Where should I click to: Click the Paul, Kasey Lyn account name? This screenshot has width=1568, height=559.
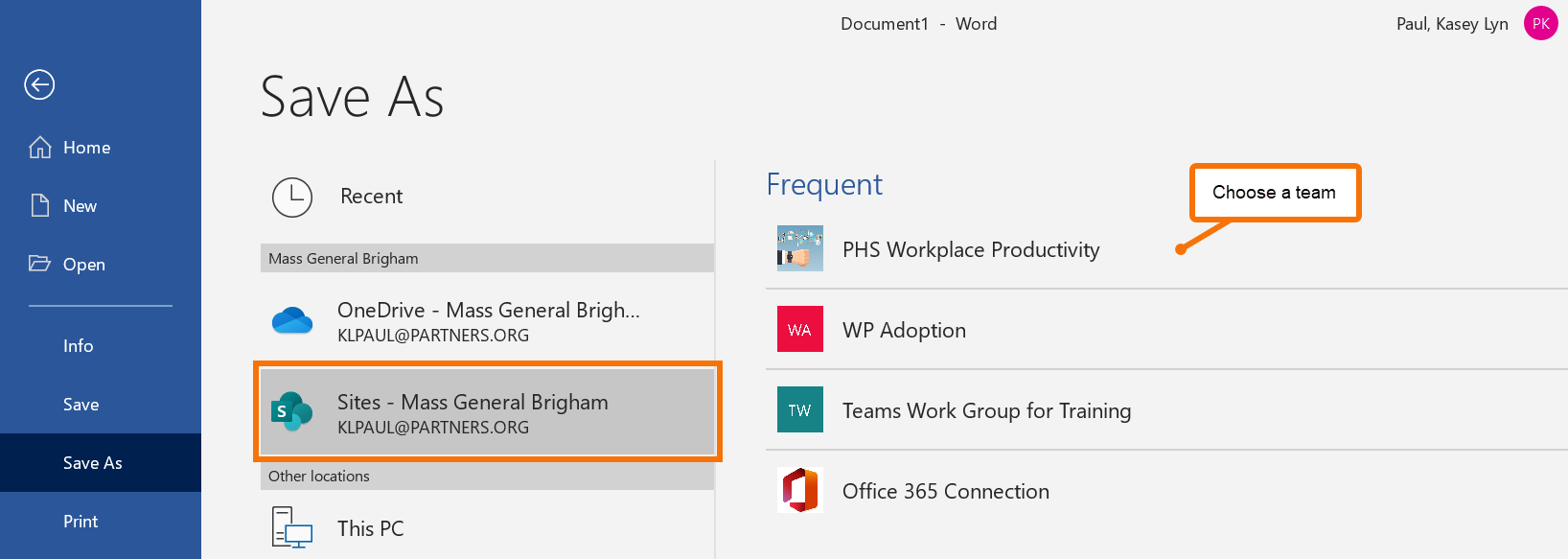(1452, 24)
